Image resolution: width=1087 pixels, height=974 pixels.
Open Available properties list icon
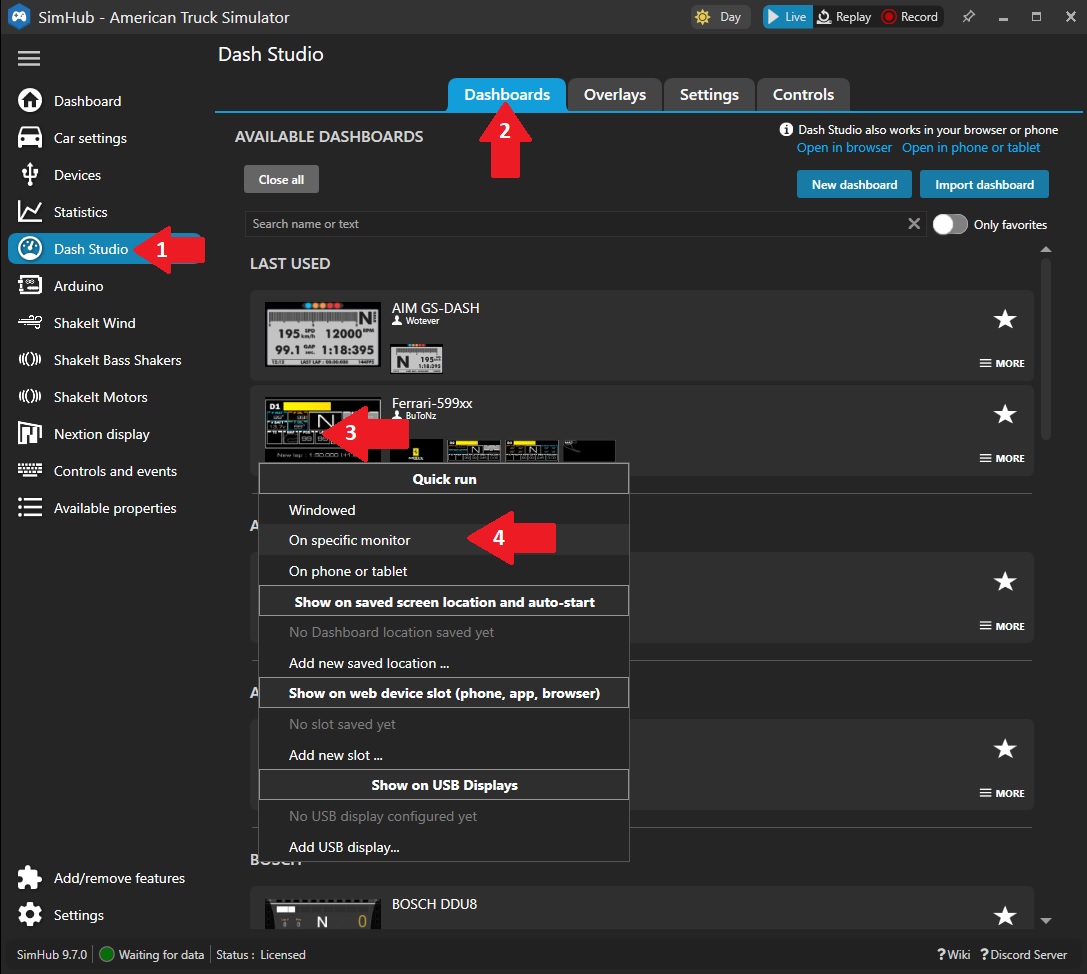[x=30, y=507]
